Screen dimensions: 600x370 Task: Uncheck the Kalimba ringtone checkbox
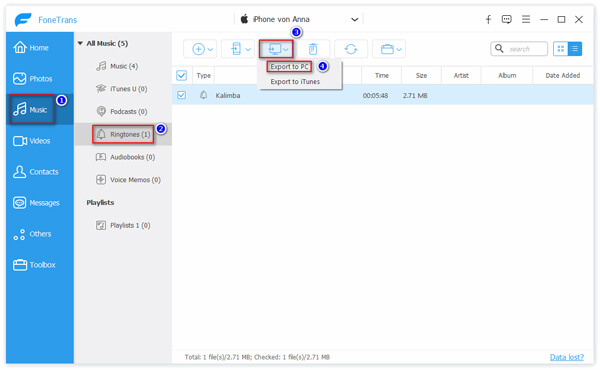[181, 95]
